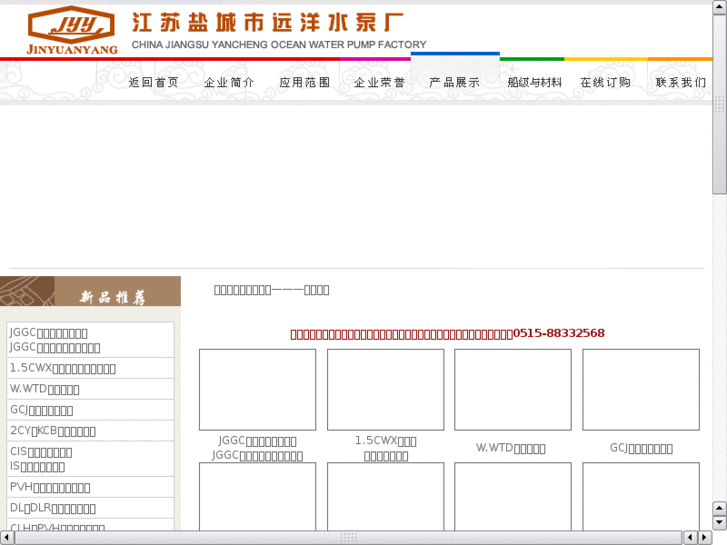Open thumbnail above W.WTD caption
The image size is (727, 545).
click(513, 390)
